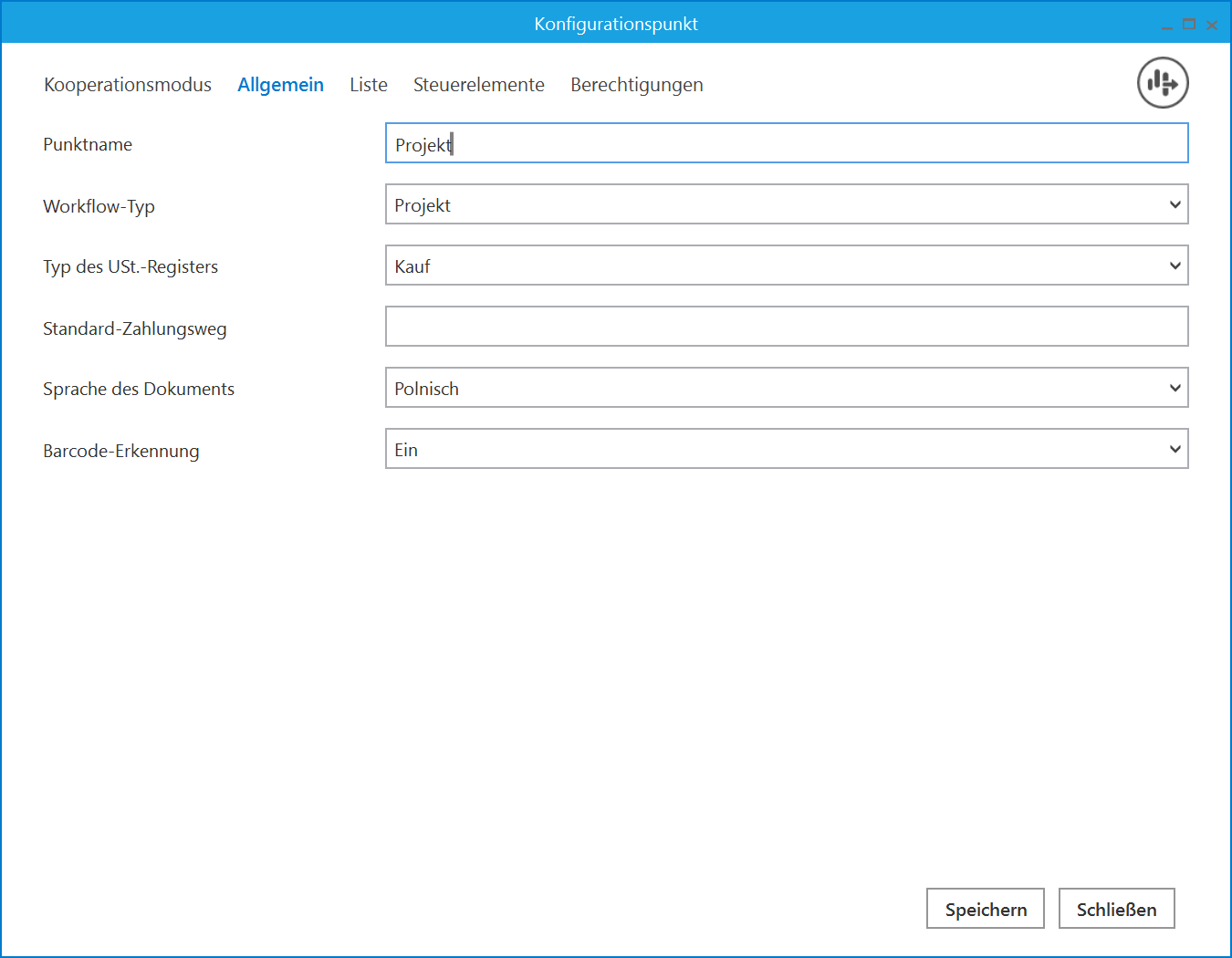Open the Typ des USt.-Registers dropdown
1232x958 pixels.
786,266
